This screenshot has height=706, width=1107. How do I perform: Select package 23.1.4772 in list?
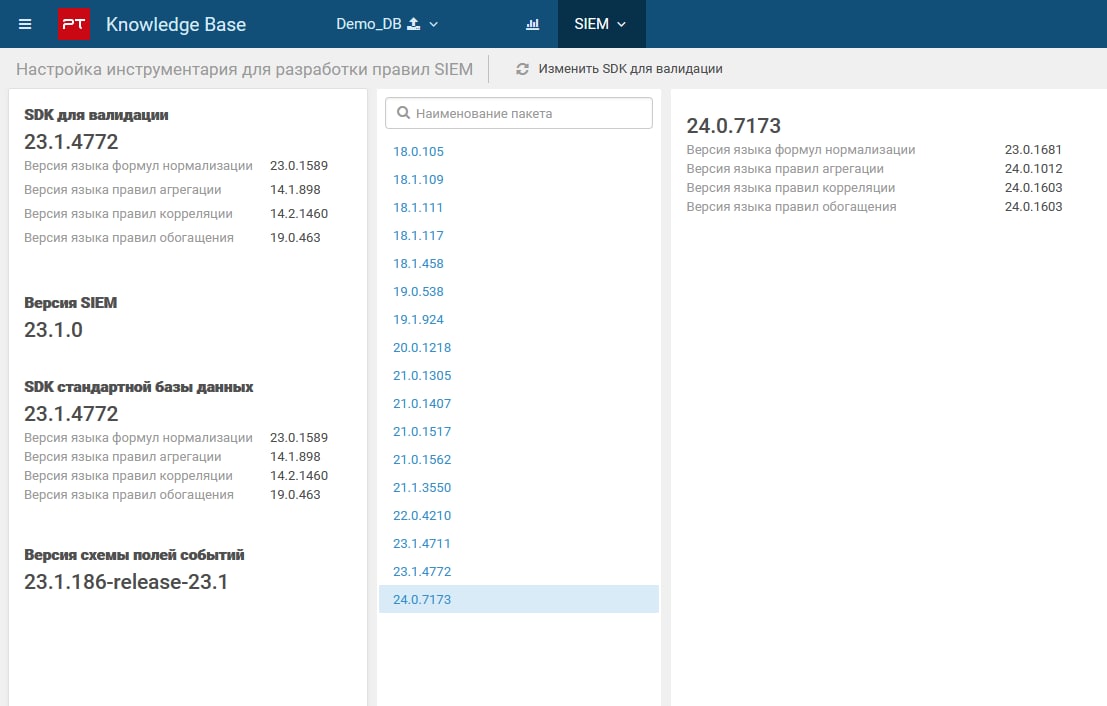(x=422, y=572)
